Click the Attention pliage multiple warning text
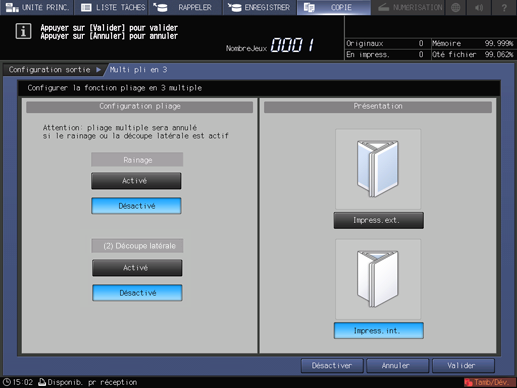The height and width of the screenshot is (388, 517). pos(136,132)
